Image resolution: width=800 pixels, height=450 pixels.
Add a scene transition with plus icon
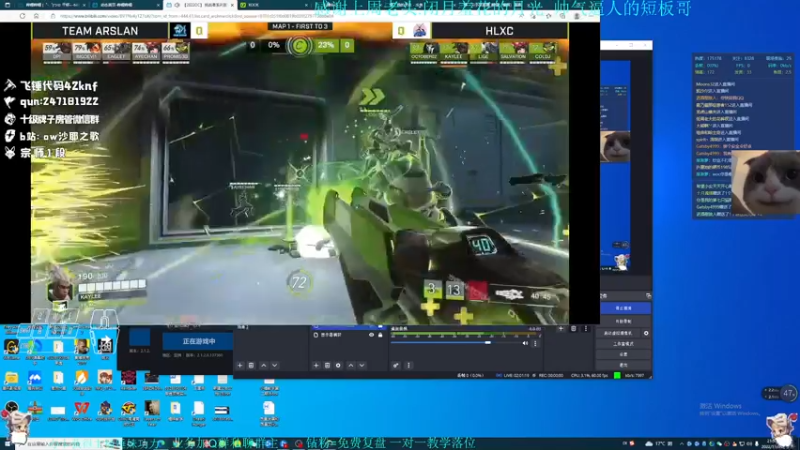[x=561, y=329]
